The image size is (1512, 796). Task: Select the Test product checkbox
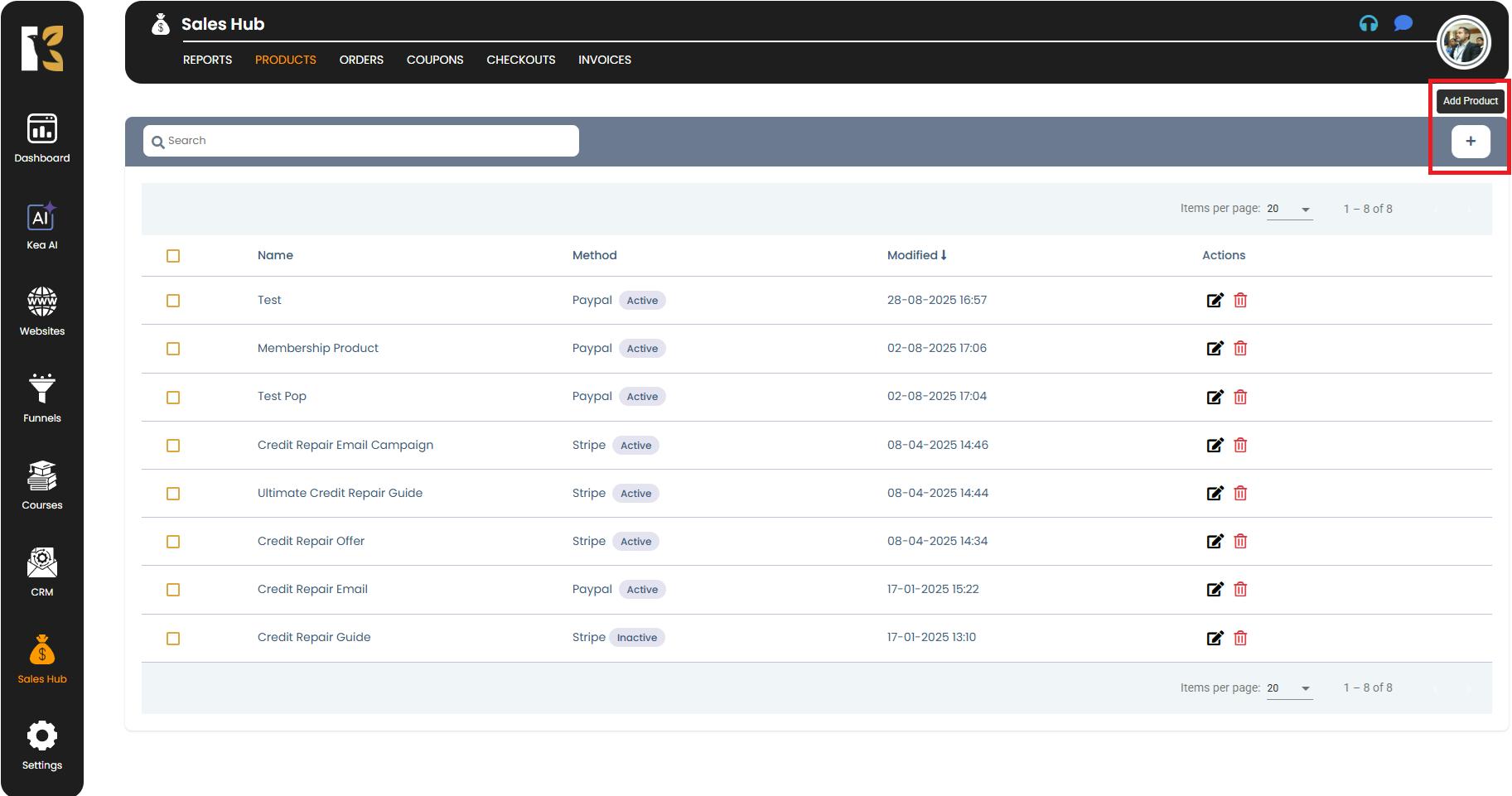pos(173,301)
